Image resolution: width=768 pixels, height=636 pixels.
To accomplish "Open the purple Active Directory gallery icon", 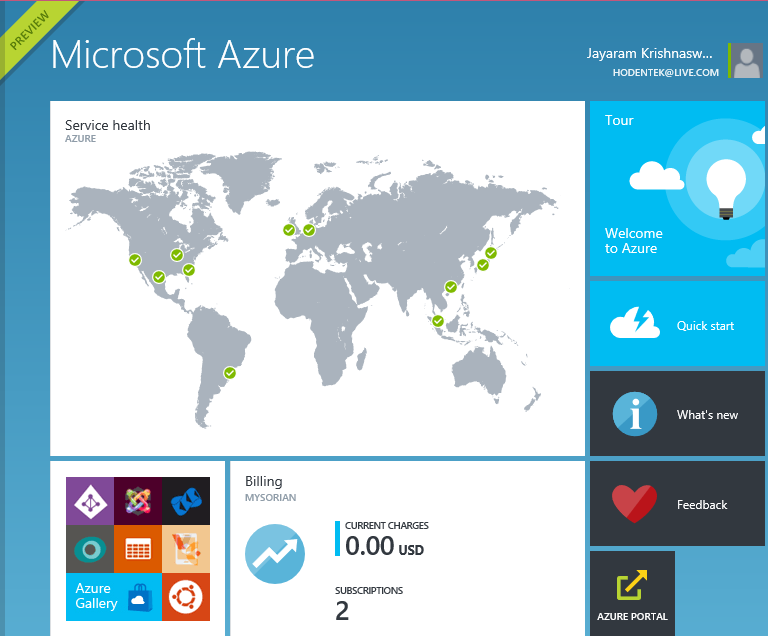I will (x=90, y=501).
